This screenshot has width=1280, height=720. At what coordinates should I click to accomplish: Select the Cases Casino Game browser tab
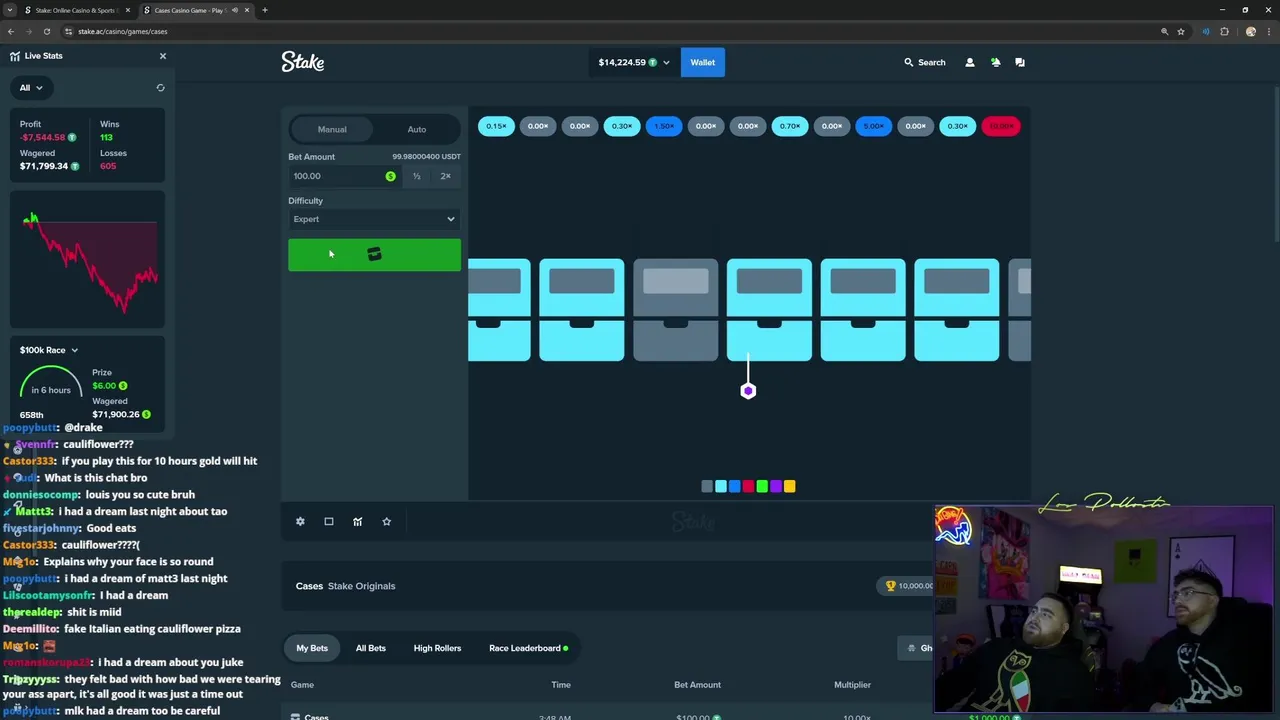pyautogui.click(x=195, y=10)
